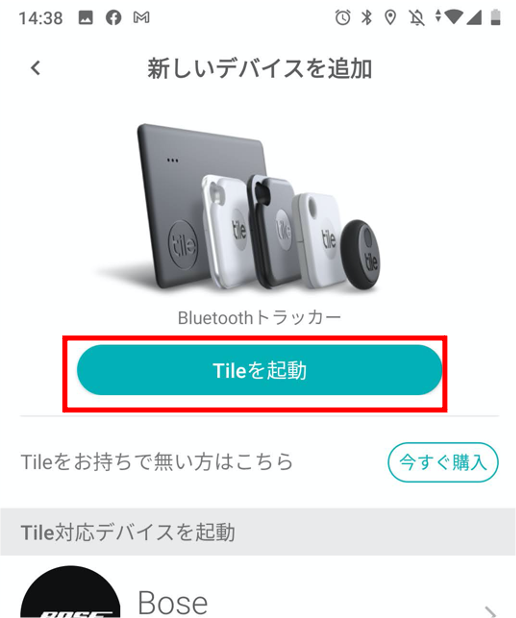This screenshot has height=618, width=516.
Task: Tap the battery status icon
Action: [496, 17]
